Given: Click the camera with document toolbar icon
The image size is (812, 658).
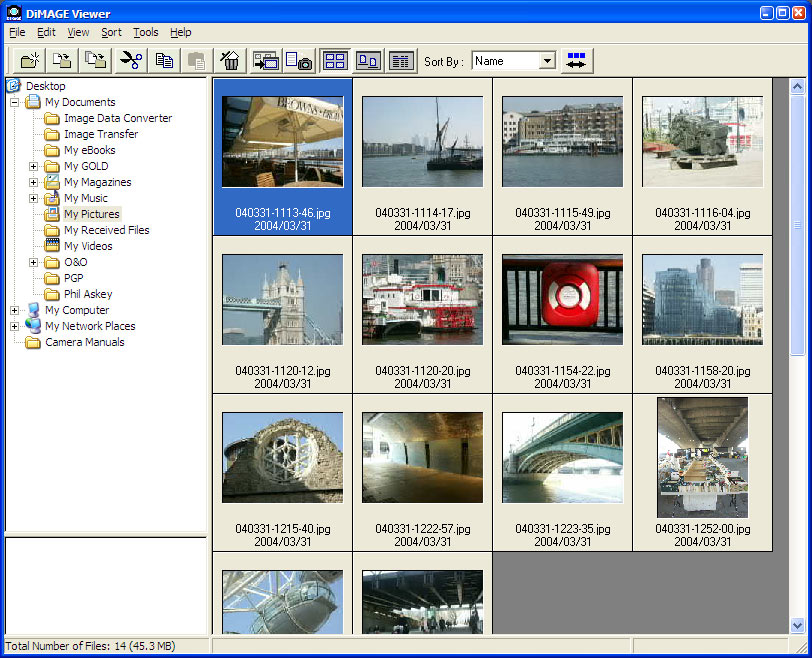Looking at the screenshot, I should point(299,61).
